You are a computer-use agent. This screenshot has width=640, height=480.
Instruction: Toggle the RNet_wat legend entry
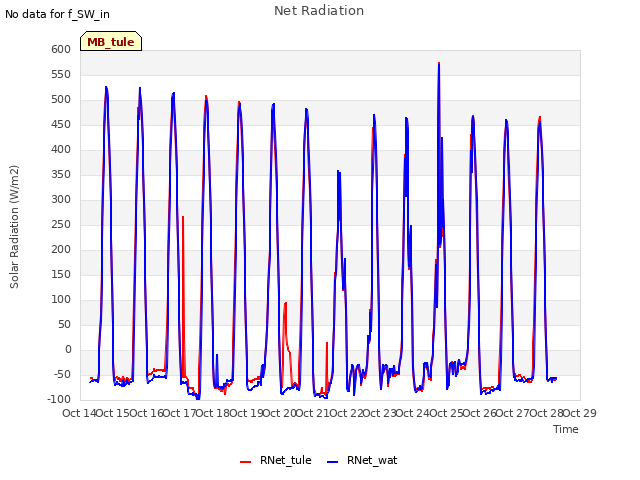[362, 460]
